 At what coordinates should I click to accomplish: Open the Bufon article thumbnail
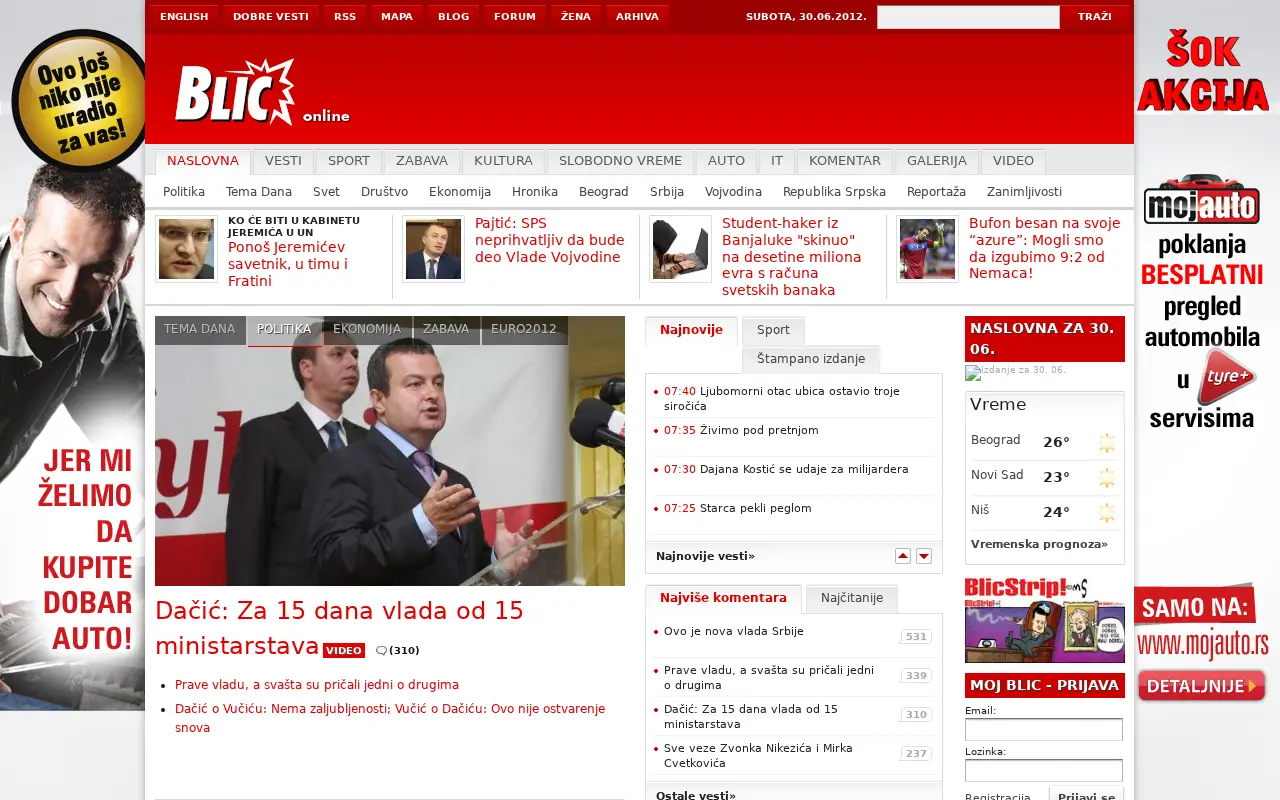coord(927,249)
